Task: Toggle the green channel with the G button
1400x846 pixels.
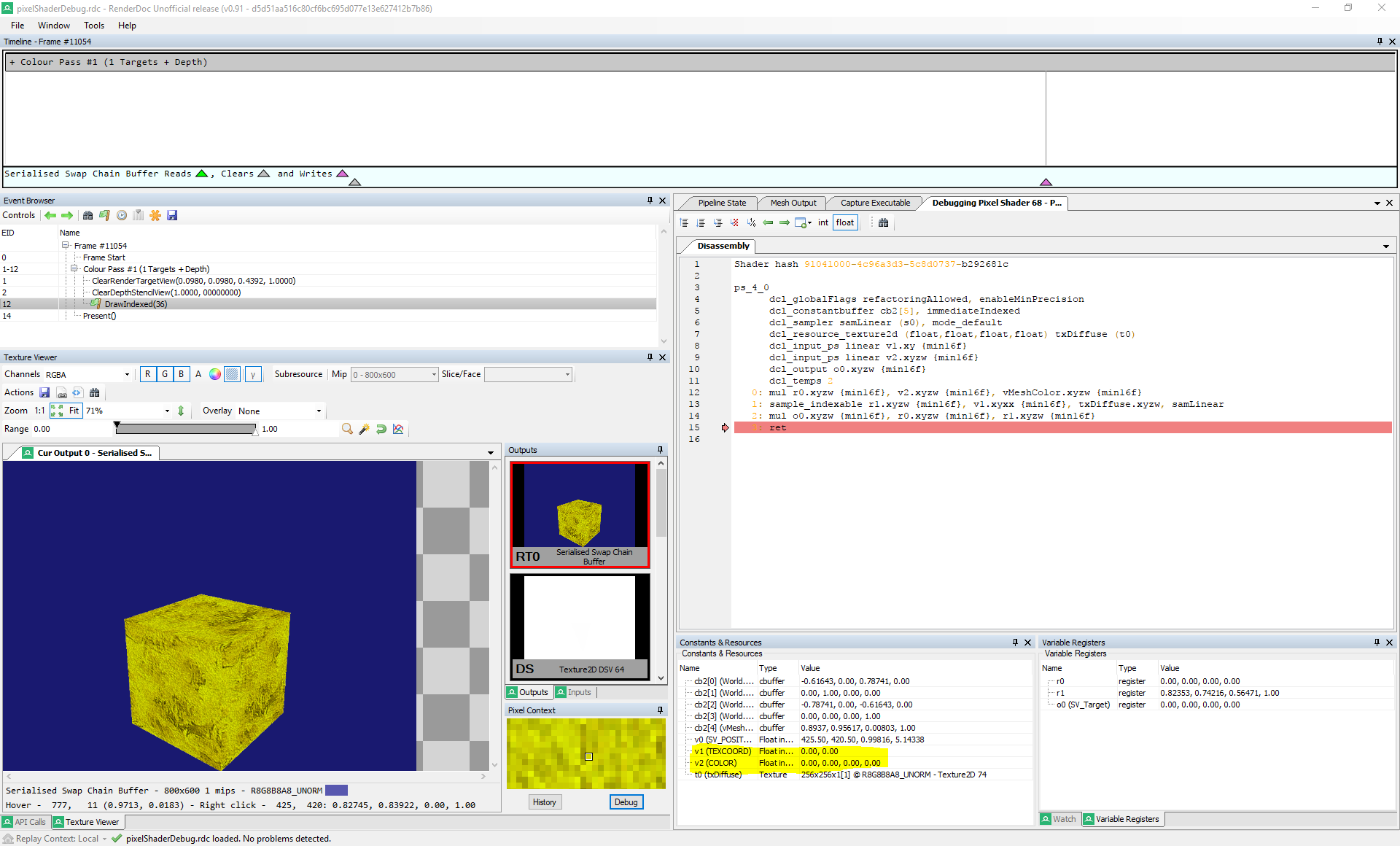Action: click(164, 374)
